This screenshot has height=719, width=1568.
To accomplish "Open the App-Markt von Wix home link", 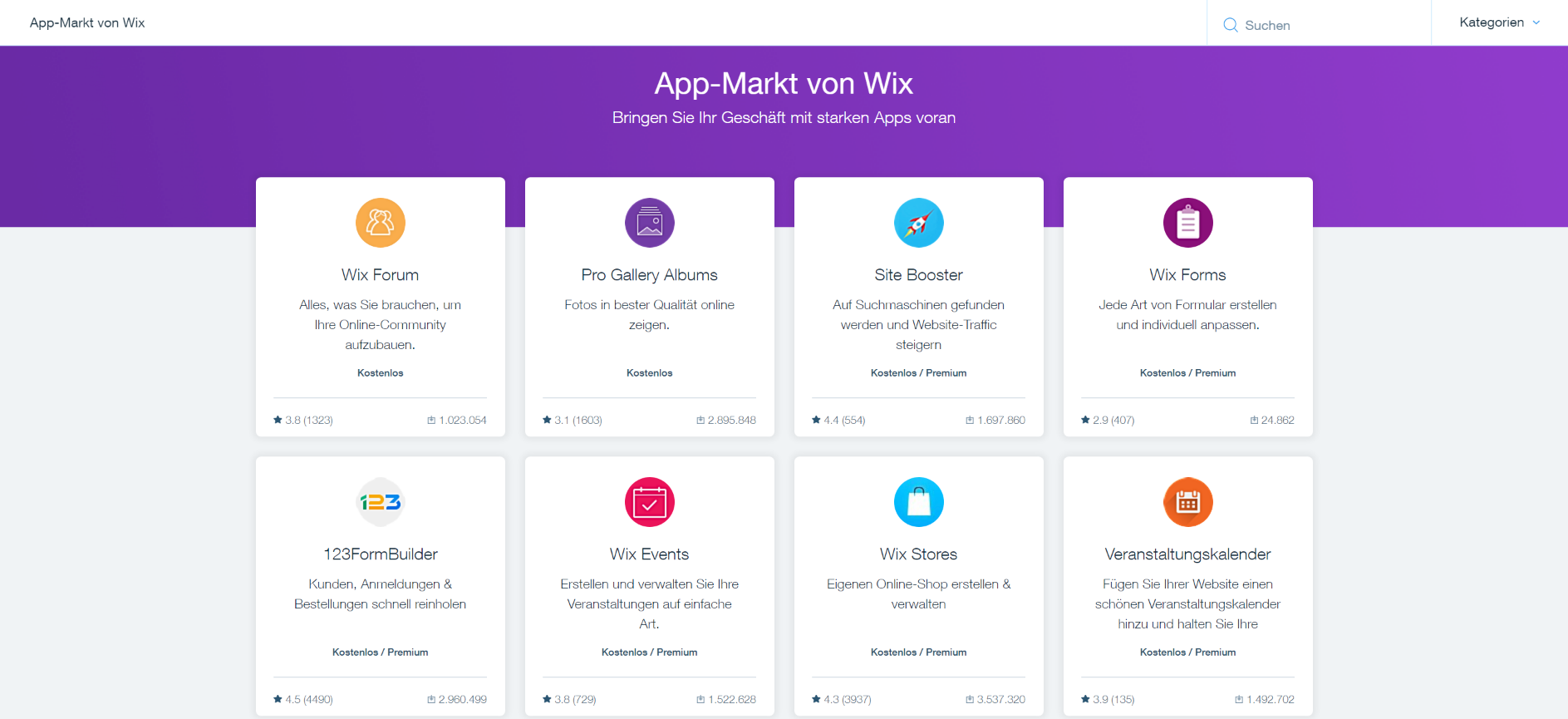I will pyautogui.click(x=87, y=22).
